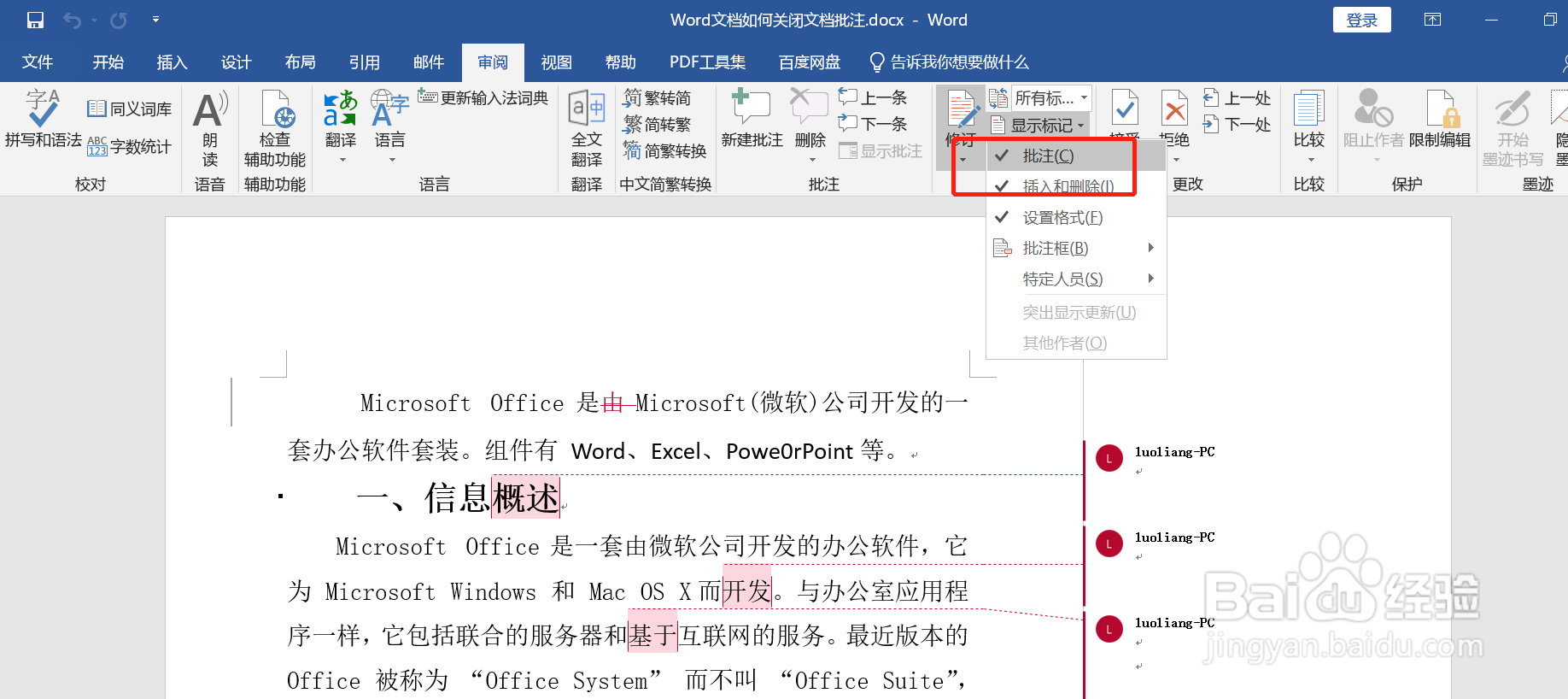Screen dimensions: 1568x699
Task: Go to previous comment 上一条
Action: pyautogui.click(x=873, y=97)
